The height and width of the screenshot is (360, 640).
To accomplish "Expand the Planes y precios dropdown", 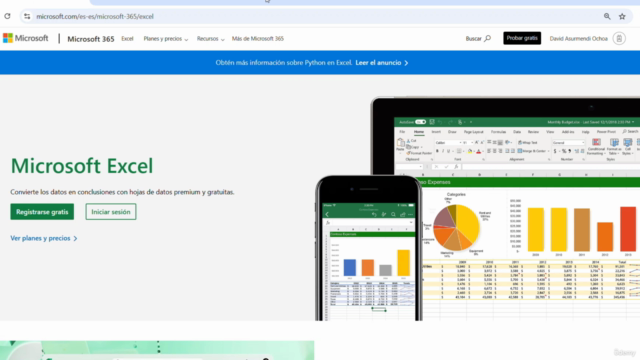I will click(x=166, y=39).
